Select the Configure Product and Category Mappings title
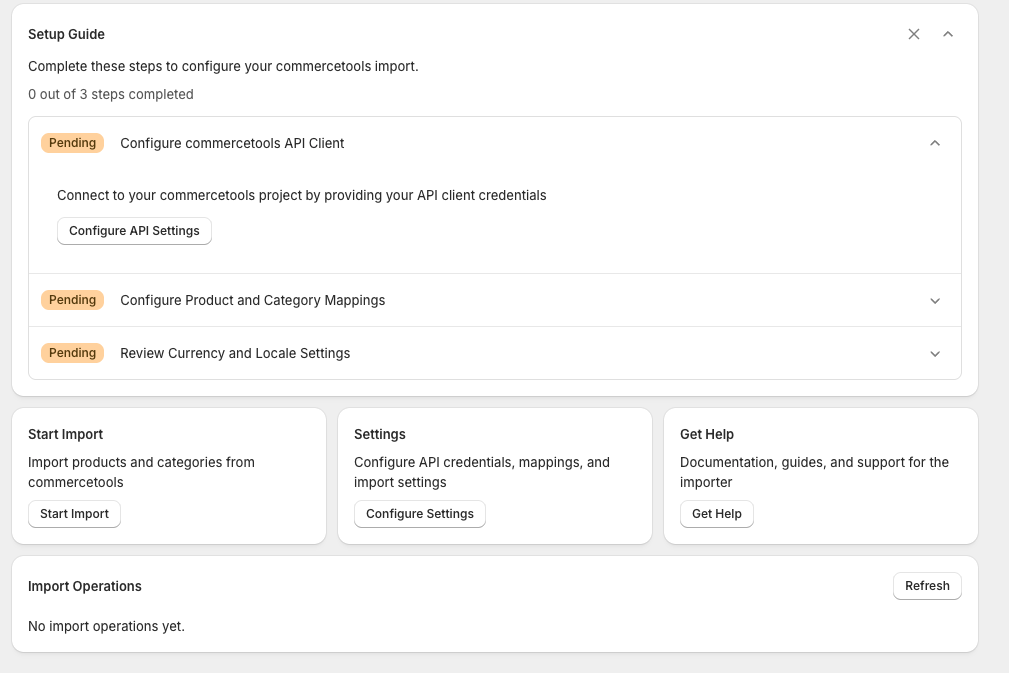Image resolution: width=1009 pixels, height=673 pixels. [x=253, y=300]
